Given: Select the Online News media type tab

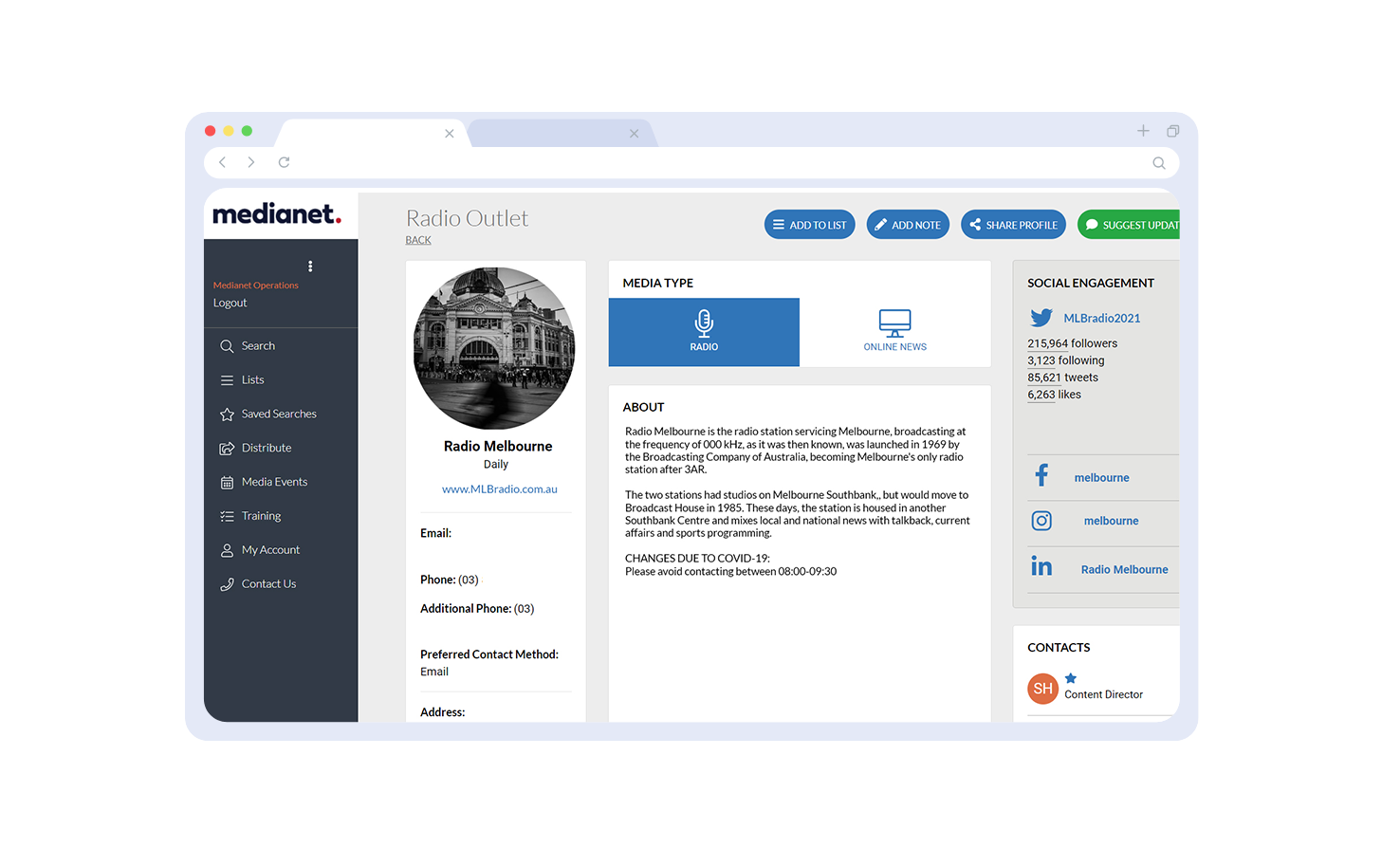Looking at the screenshot, I should click(895, 332).
